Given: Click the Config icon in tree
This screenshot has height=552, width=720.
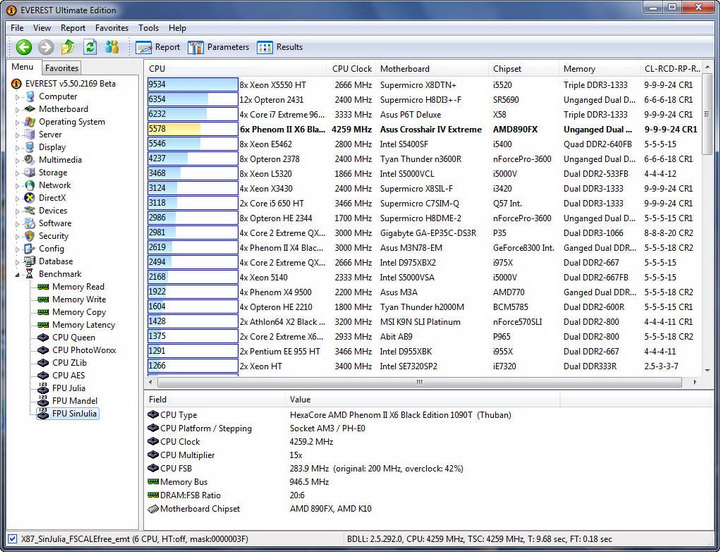Looking at the screenshot, I should tap(30, 248).
